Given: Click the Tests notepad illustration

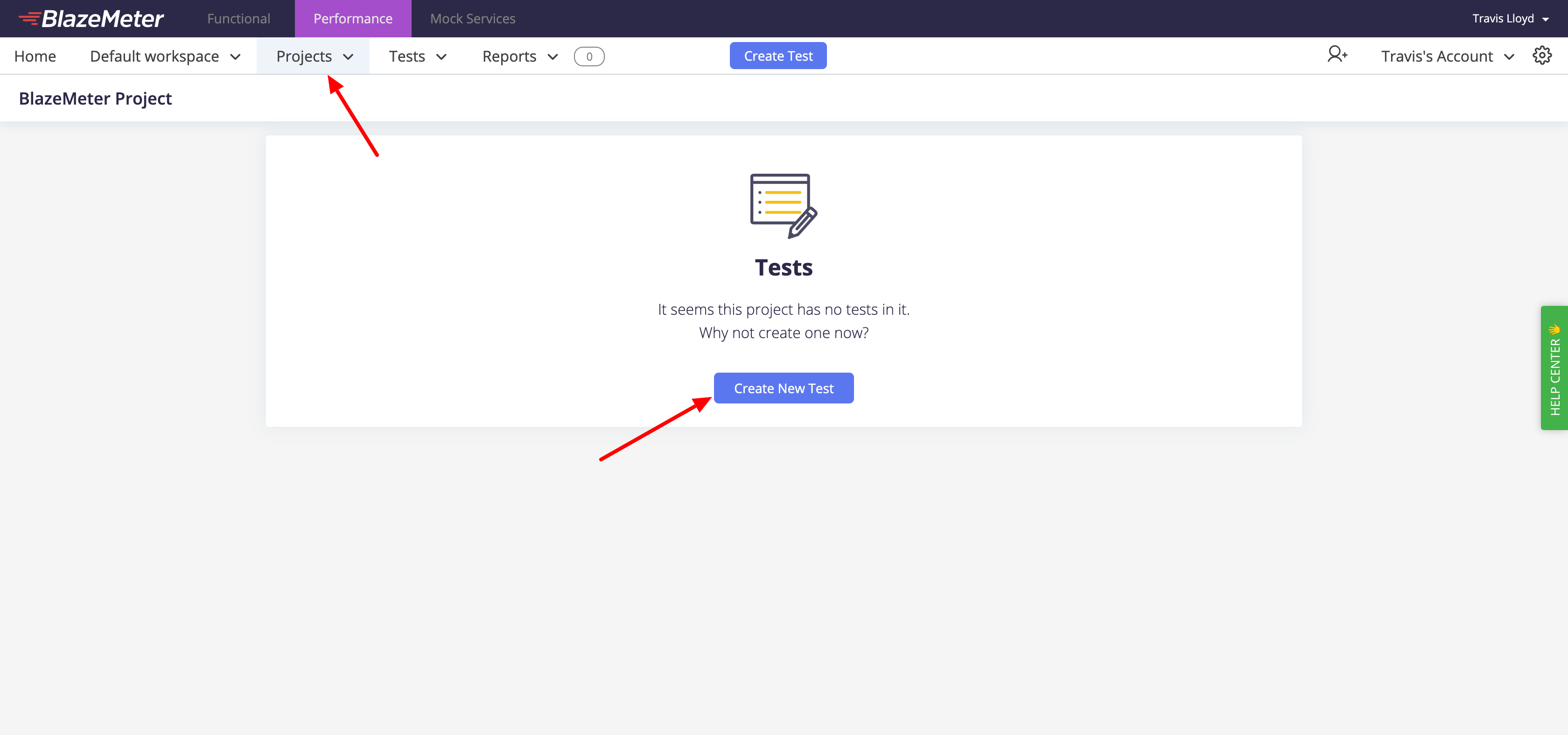Looking at the screenshot, I should (784, 206).
